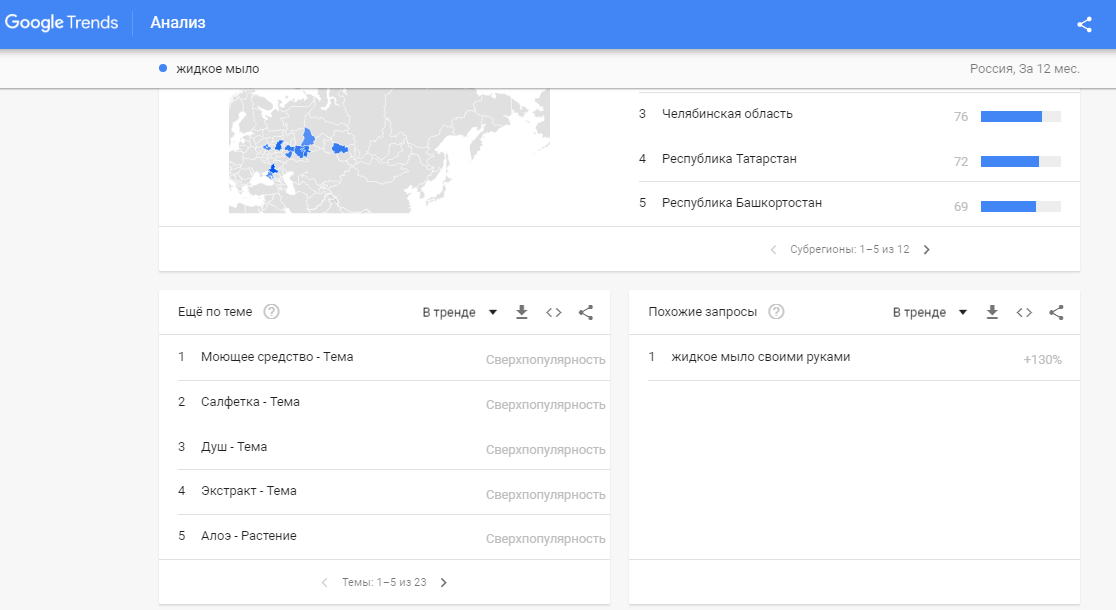The image size is (1116, 610).
Task: Click the 'Алоэ - Растение' topic
Action: pyautogui.click(x=248, y=536)
